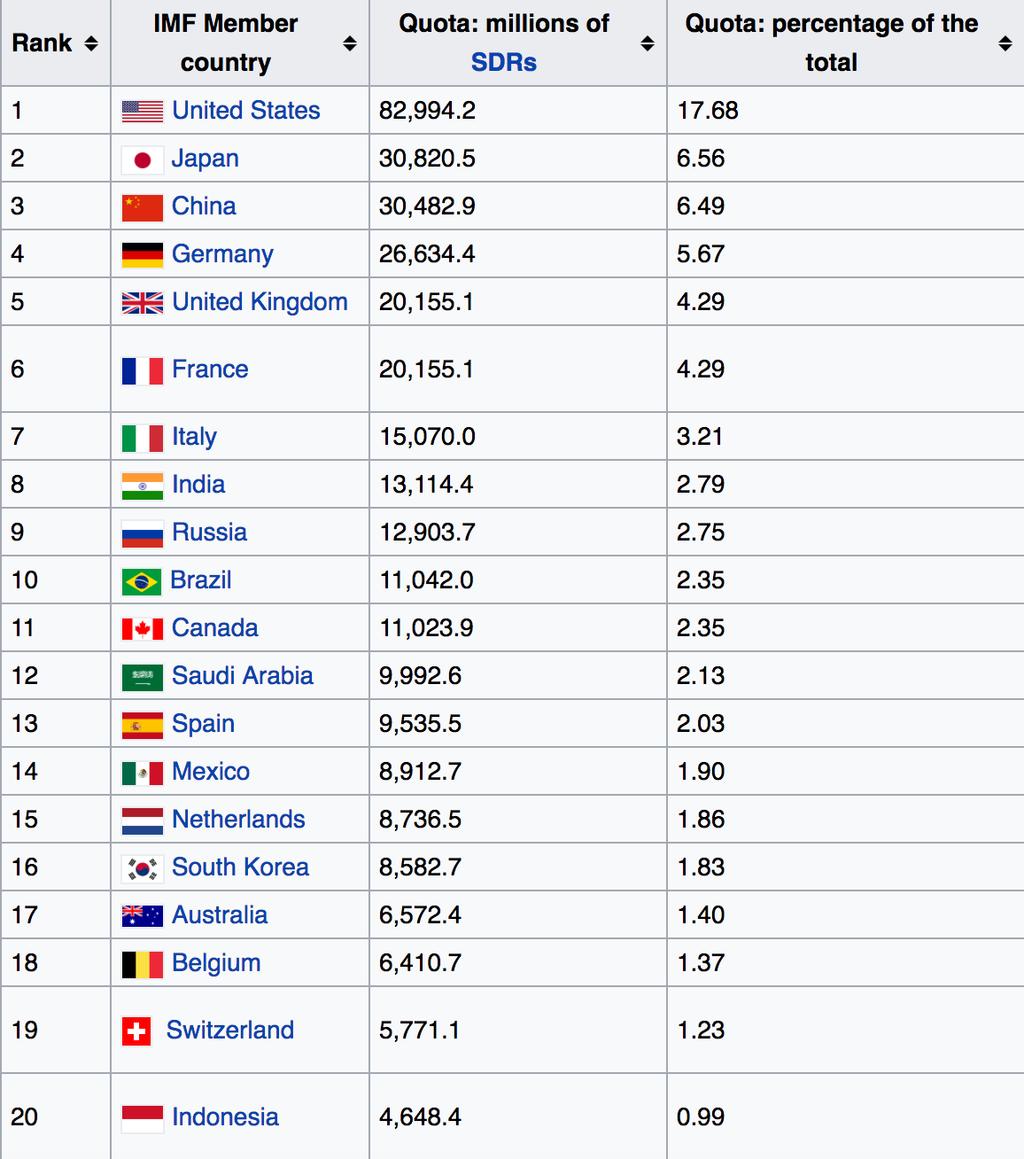The height and width of the screenshot is (1159, 1024).
Task: Go to the France article link
Action: pos(210,369)
